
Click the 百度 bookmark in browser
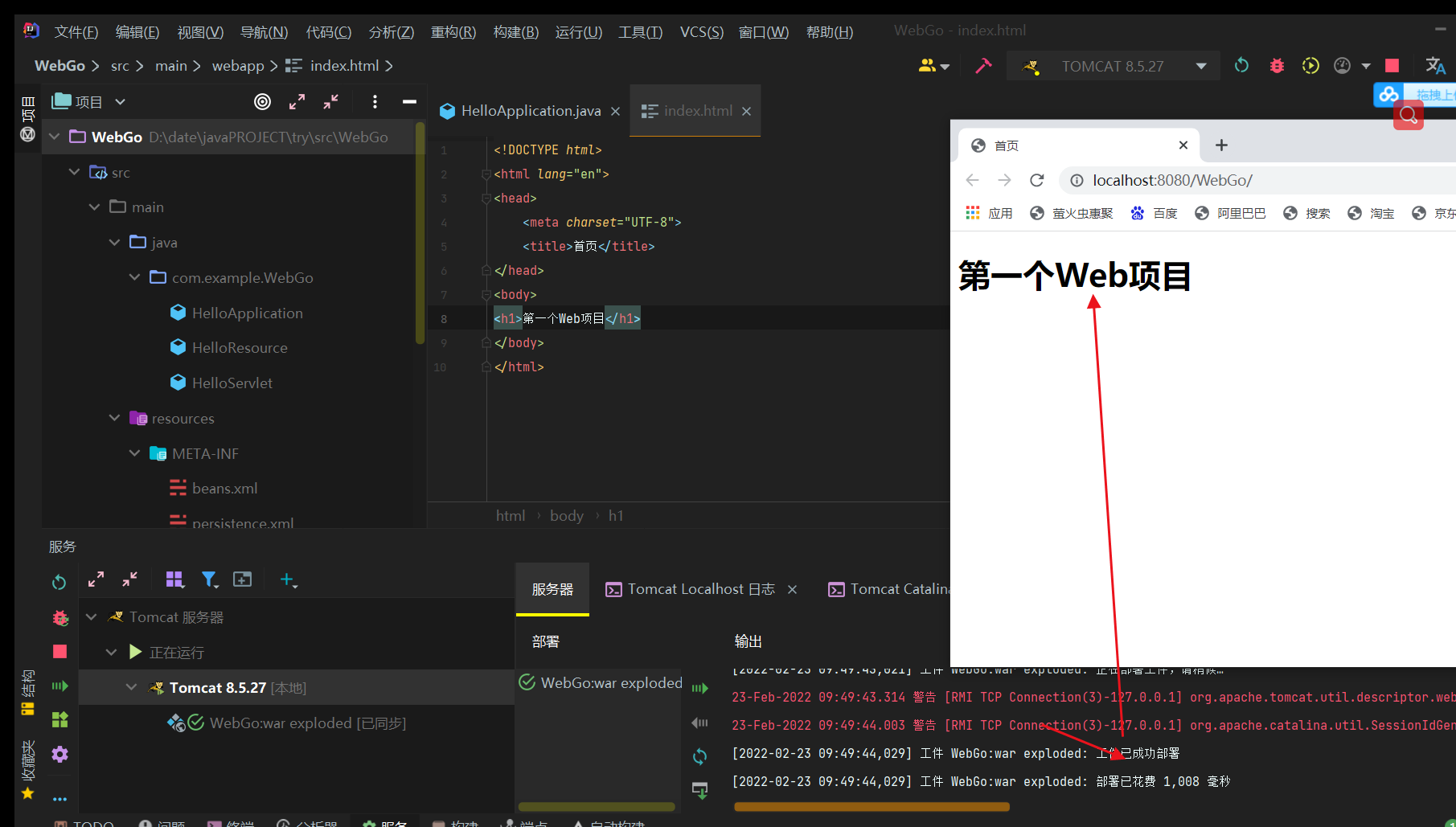(1154, 213)
